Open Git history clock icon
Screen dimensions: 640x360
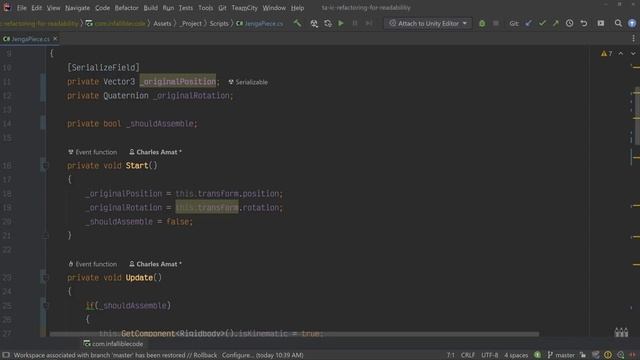[x=569, y=23]
